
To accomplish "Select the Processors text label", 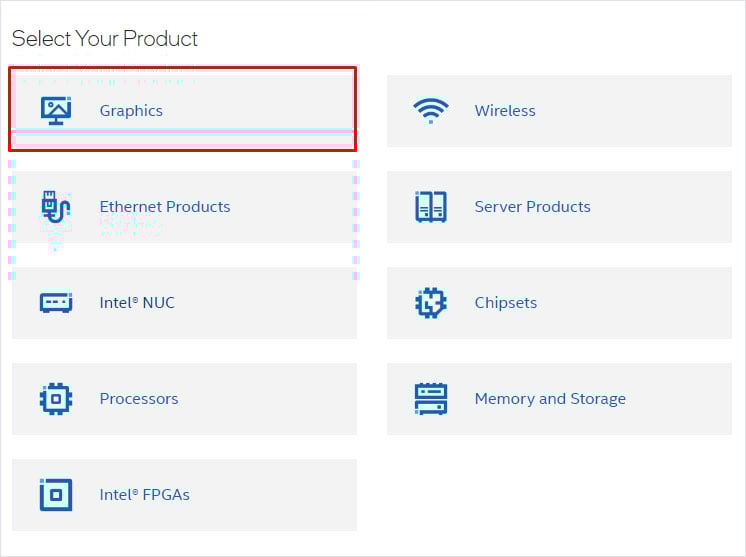I will [139, 399].
